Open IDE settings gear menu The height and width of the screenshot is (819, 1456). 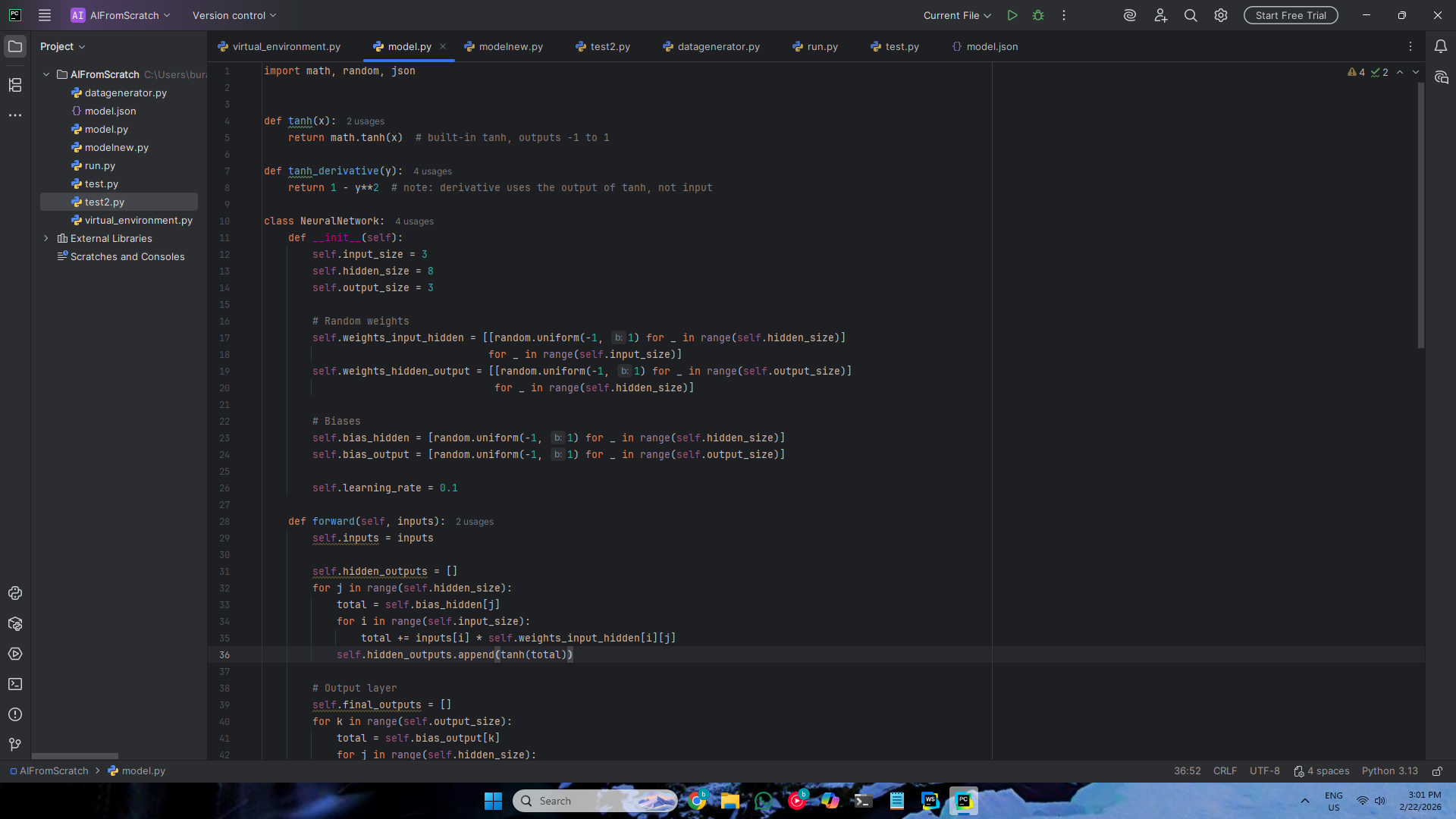[x=1221, y=15]
